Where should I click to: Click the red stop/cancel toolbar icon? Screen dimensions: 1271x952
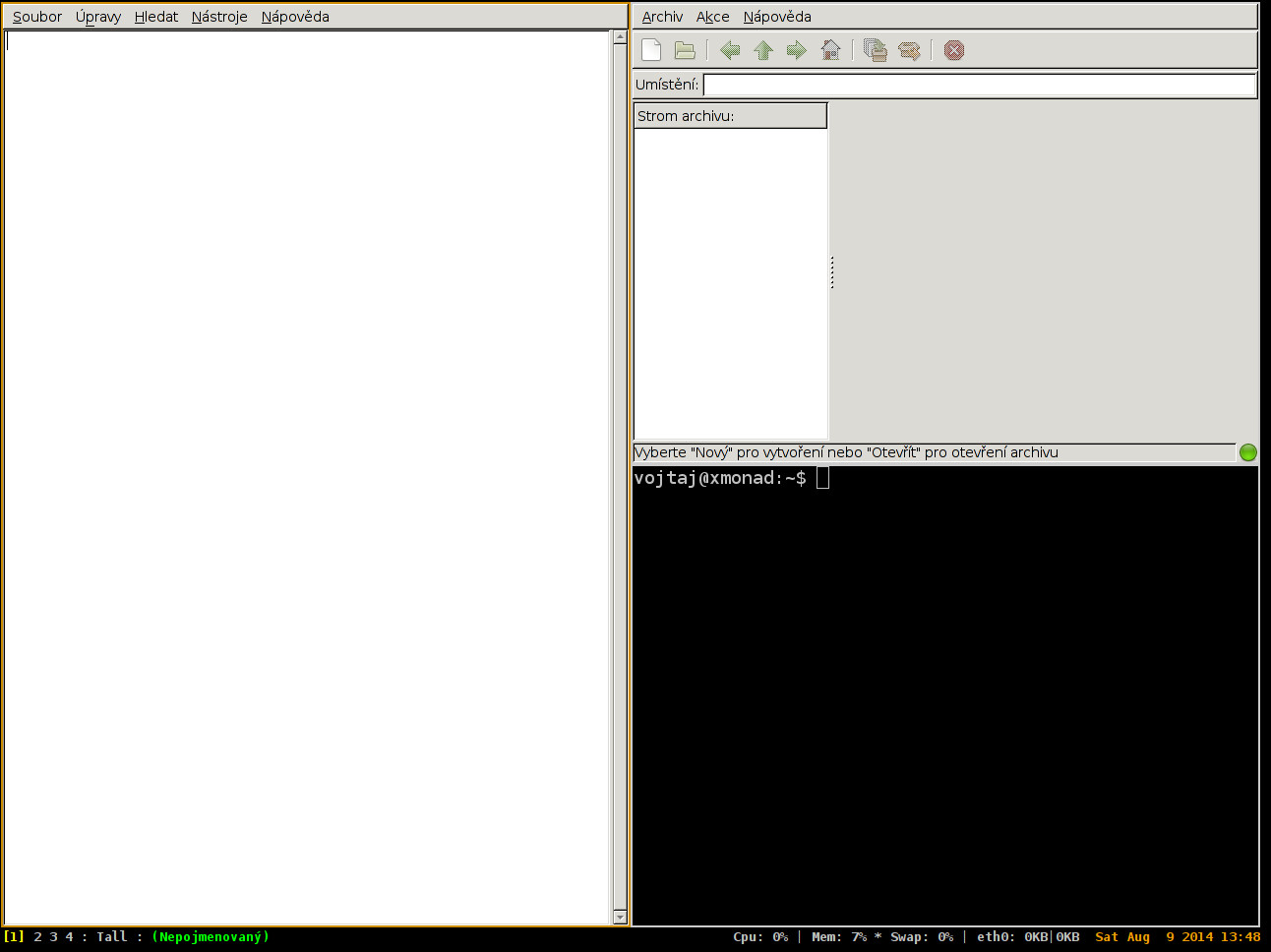coord(954,50)
